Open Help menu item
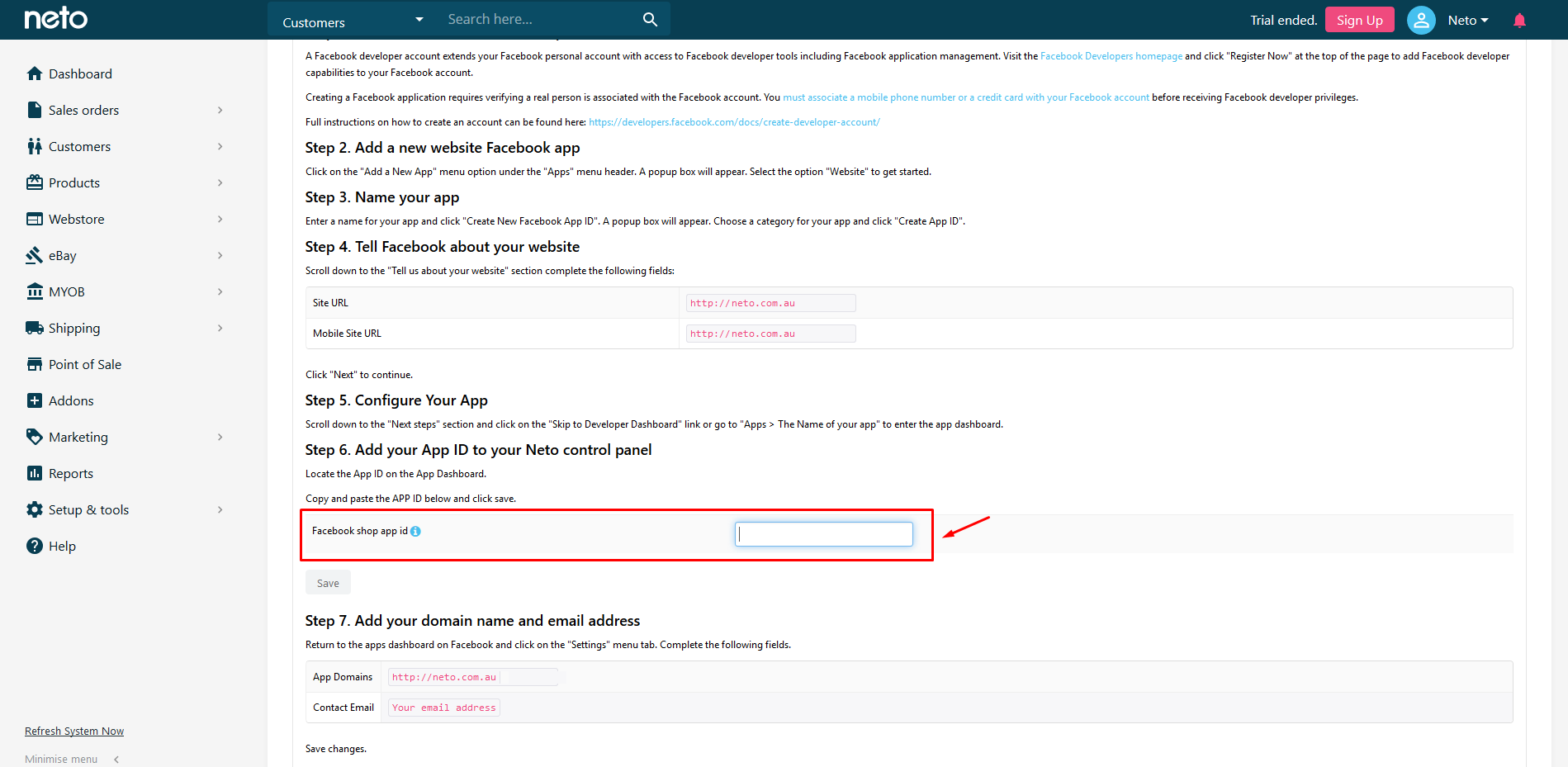 click(x=62, y=546)
